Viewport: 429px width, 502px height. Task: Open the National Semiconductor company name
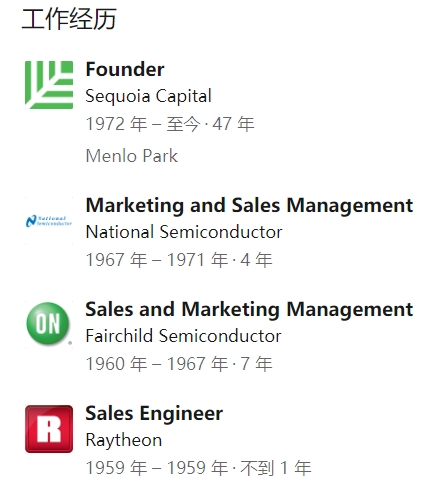click(184, 232)
